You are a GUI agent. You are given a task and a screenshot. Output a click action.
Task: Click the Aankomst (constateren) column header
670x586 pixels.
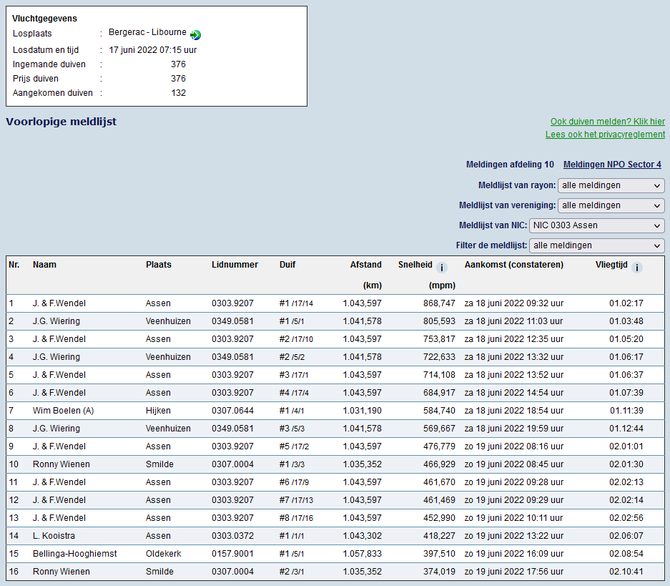514,265
